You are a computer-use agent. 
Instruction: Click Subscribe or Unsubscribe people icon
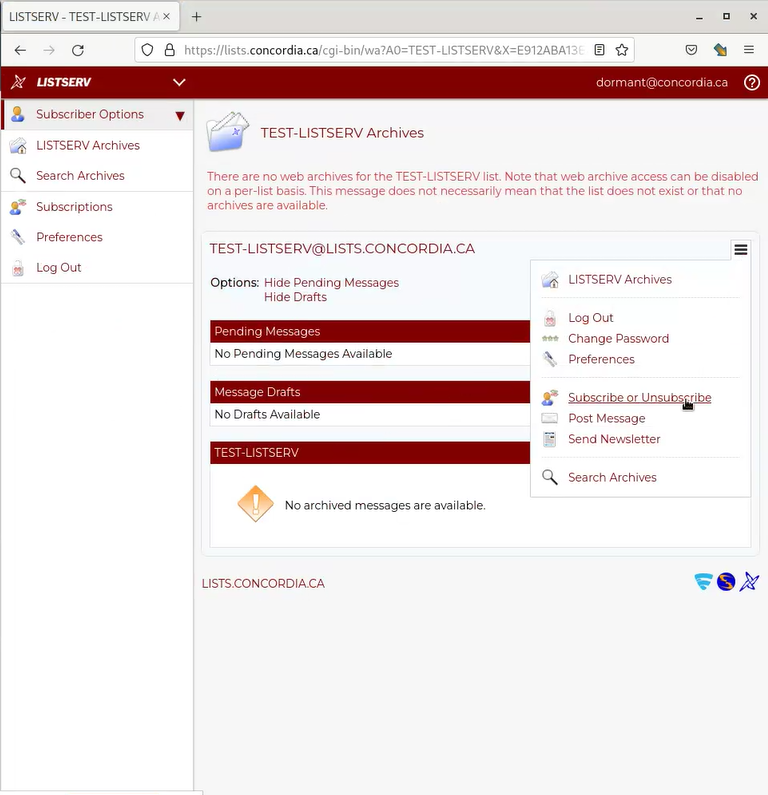tap(550, 398)
